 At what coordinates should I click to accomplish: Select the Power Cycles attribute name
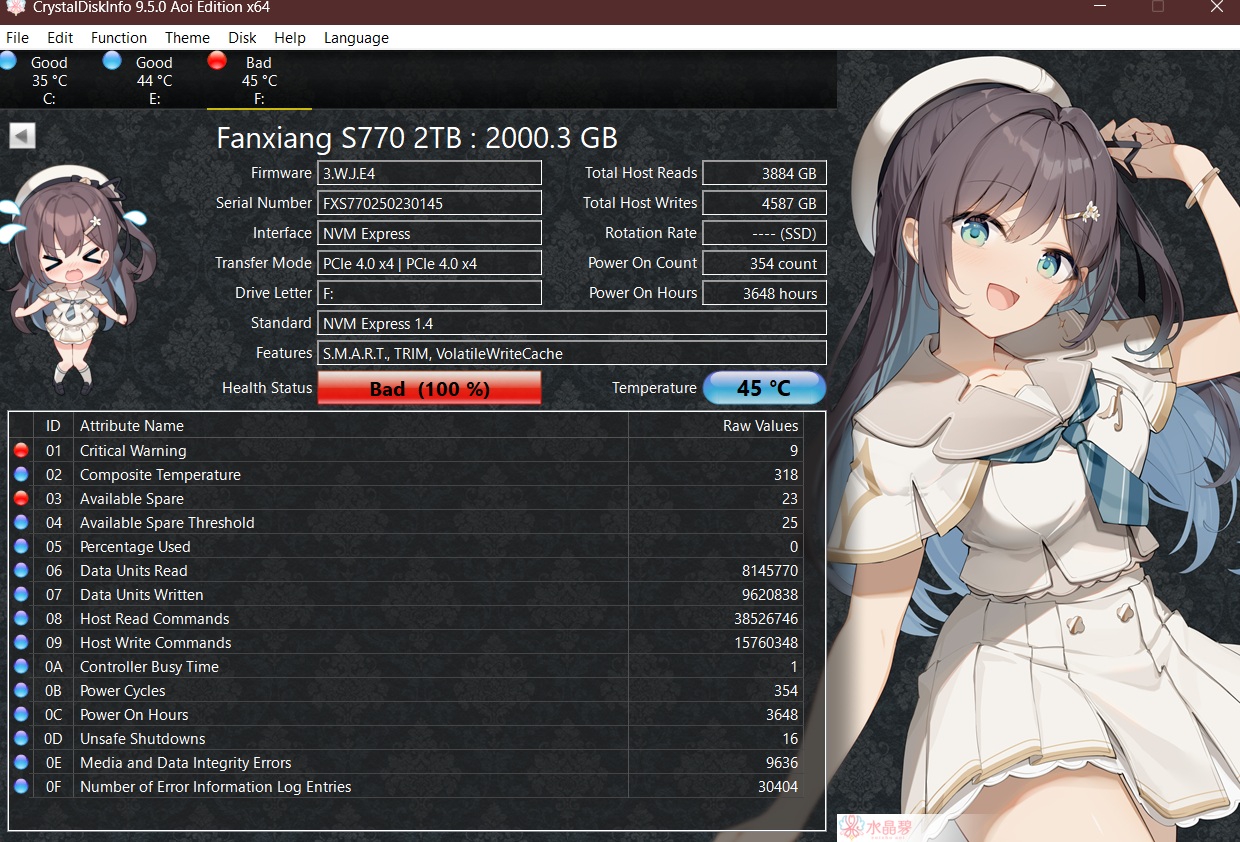click(x=122, y=691)
